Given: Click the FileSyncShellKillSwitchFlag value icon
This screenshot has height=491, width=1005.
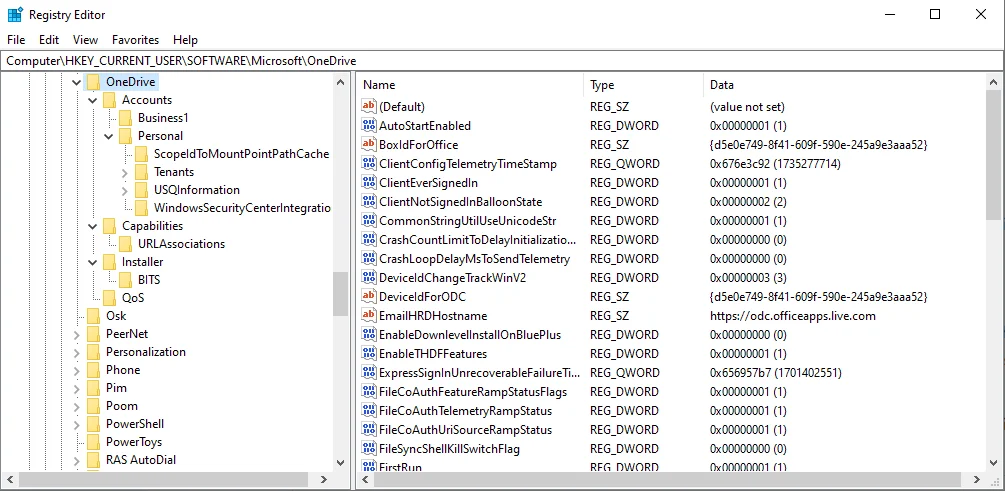Looking at the screenshot, I should (369, 449).
